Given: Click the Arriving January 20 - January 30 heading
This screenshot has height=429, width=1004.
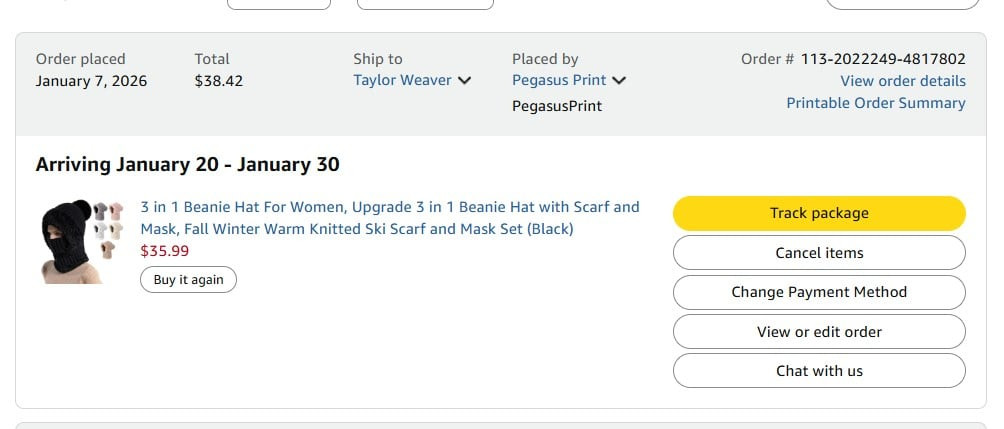Looking at the screenshot, I should [x=187, y=165].
